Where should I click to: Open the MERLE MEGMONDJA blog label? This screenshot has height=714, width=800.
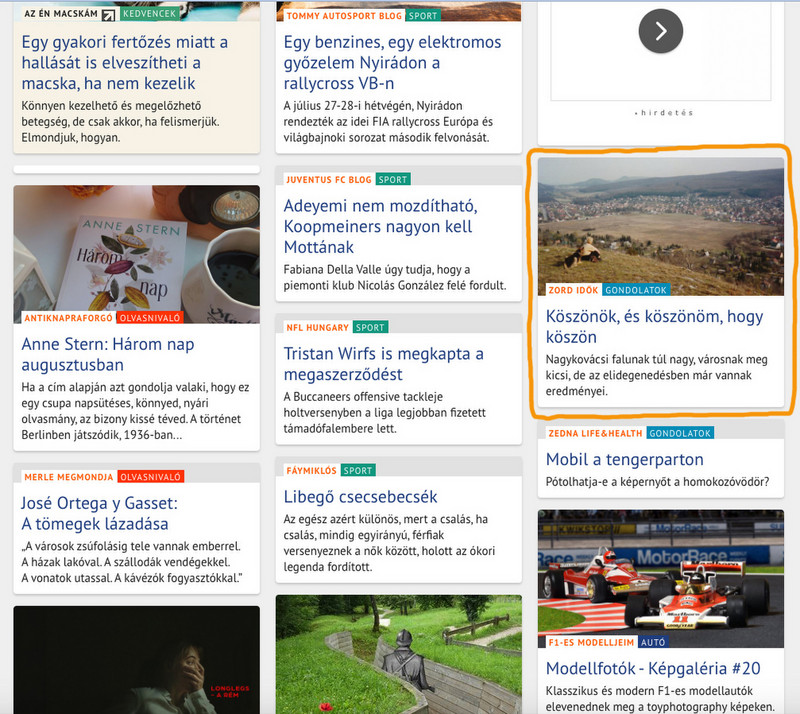pyautogui.click(x=69, y=477)
